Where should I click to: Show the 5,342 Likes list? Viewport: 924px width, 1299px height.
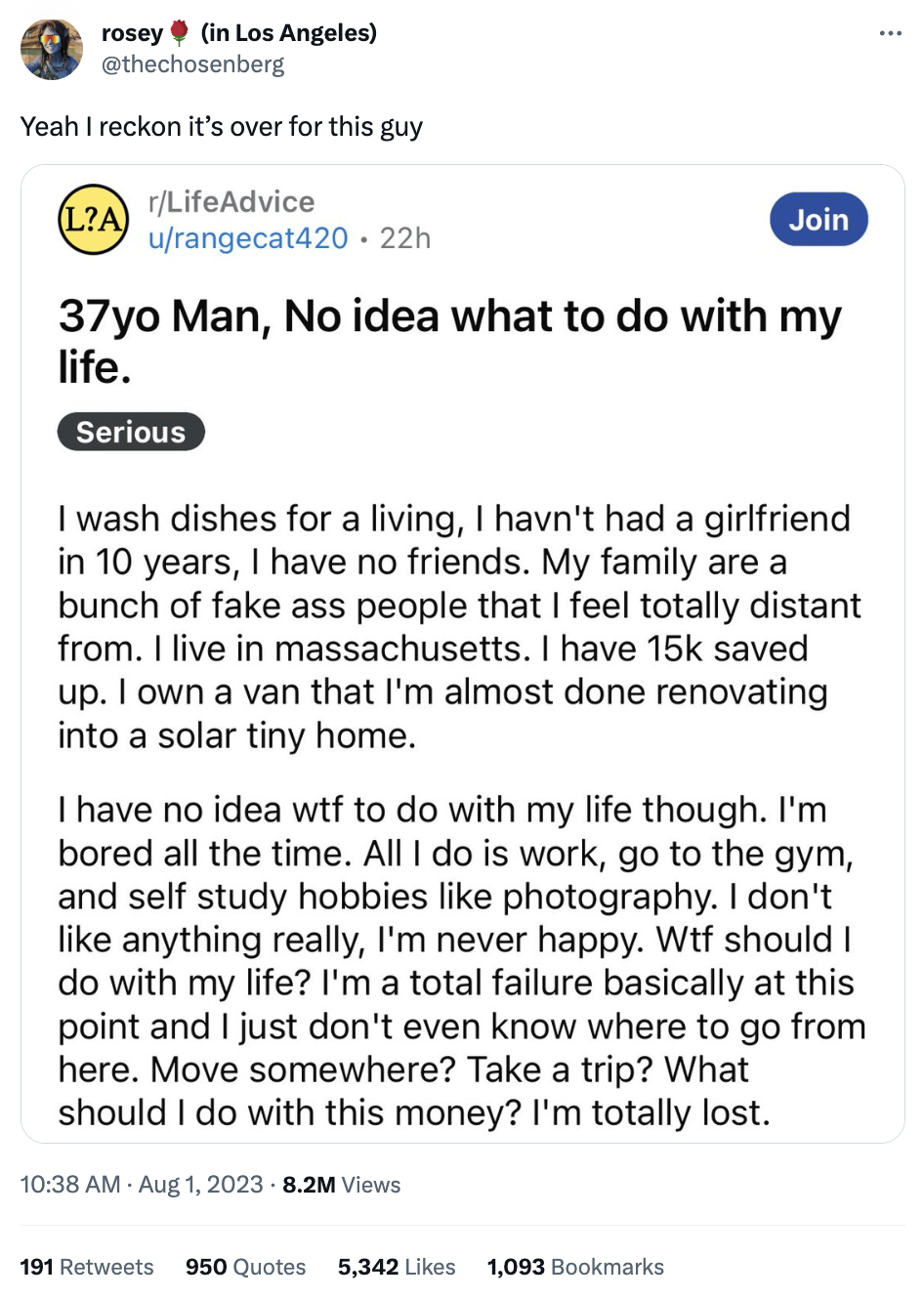[x=397, y=1267]
